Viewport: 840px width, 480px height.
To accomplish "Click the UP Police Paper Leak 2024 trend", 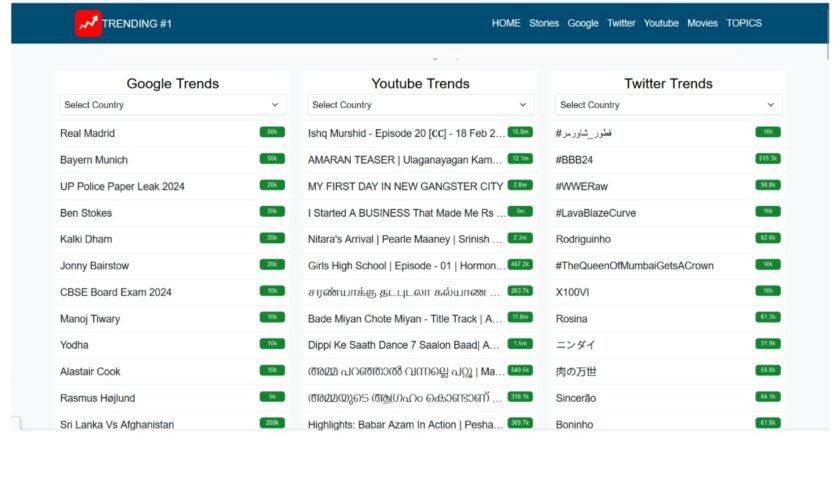I will pos(122,186).
